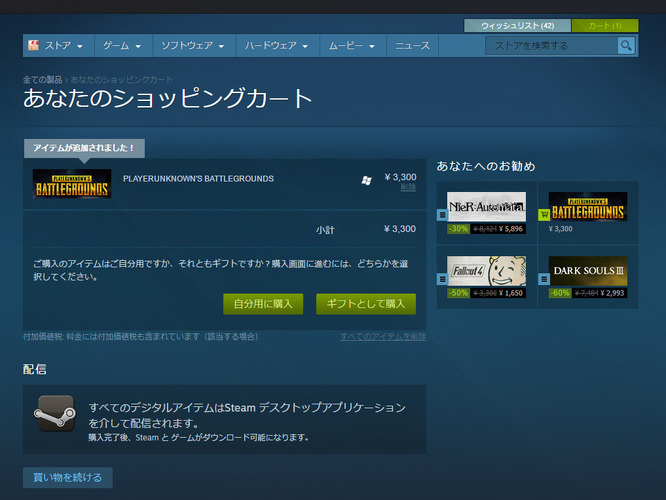Click the あなたのショッピングカート breadcrumb text
Image resolution: width=666 pixels, height=500 pixels.
pos(121,79)
